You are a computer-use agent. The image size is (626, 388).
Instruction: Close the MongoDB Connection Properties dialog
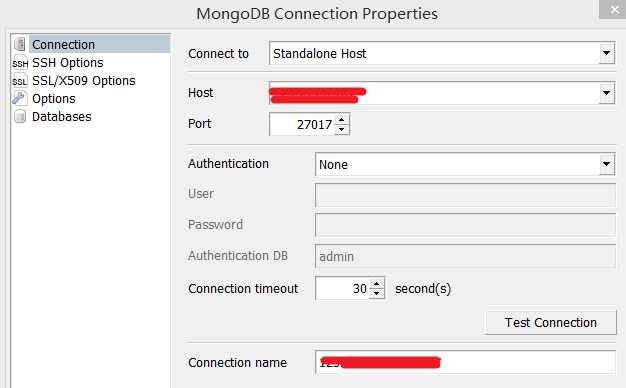(614, 10)
